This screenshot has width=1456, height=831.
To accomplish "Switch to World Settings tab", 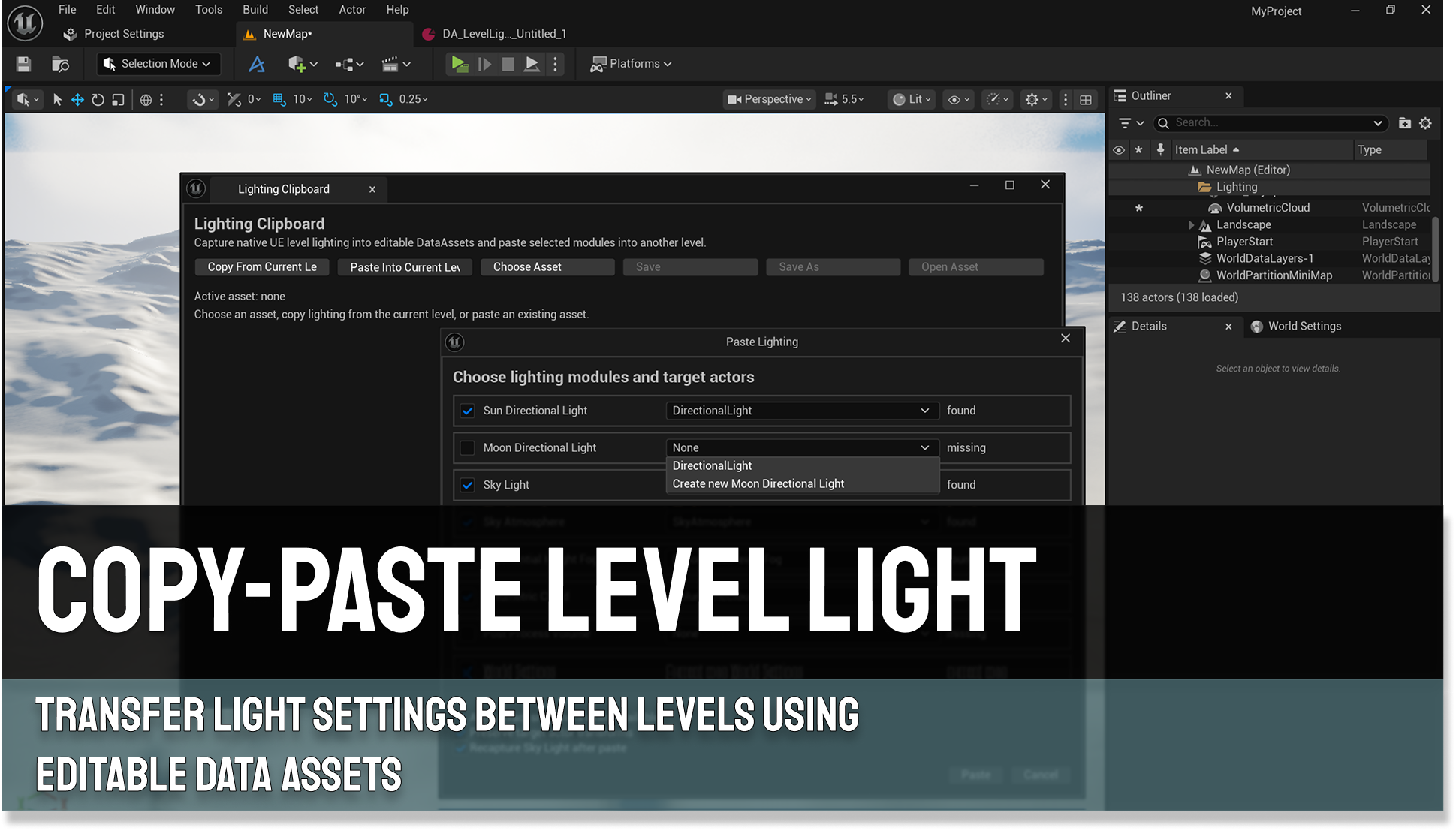I will [x=1297, y=327].
